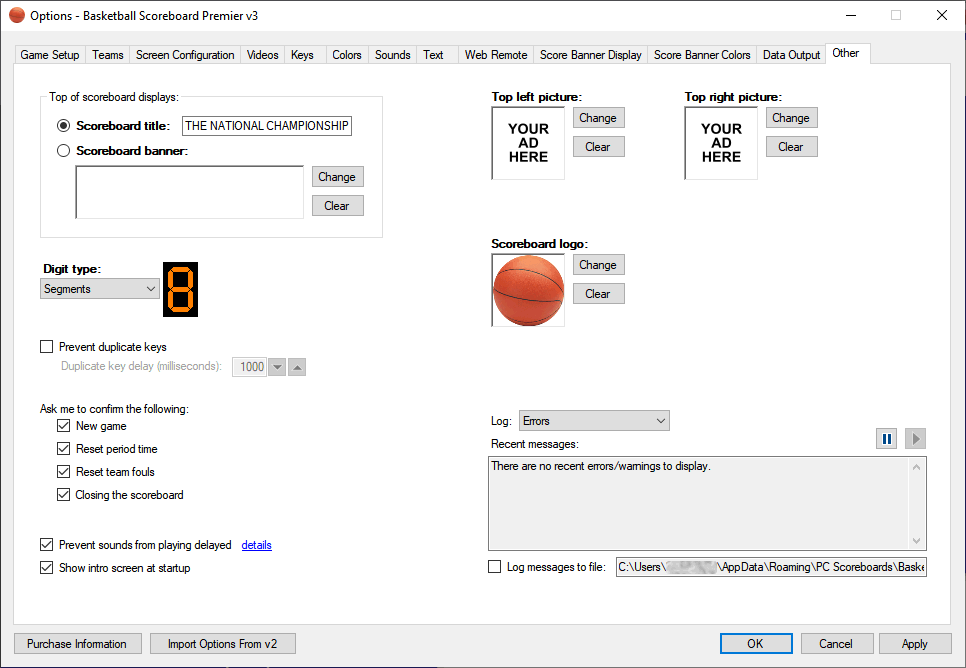Open the Screen Configuration tab
This screenshot has height=668, width=966.
click(185, 55)
